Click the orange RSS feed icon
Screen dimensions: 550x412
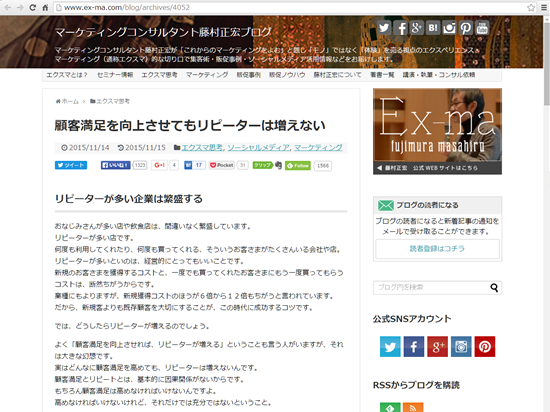413,407
